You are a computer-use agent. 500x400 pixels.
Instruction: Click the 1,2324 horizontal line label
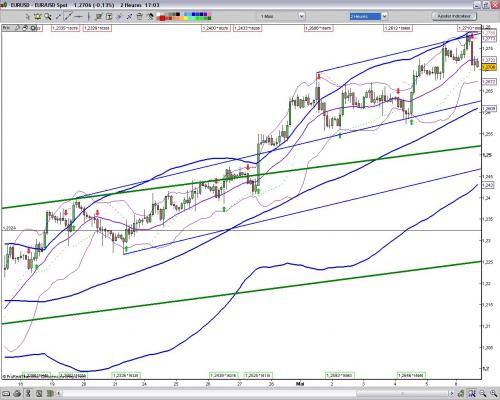point(9,228)
